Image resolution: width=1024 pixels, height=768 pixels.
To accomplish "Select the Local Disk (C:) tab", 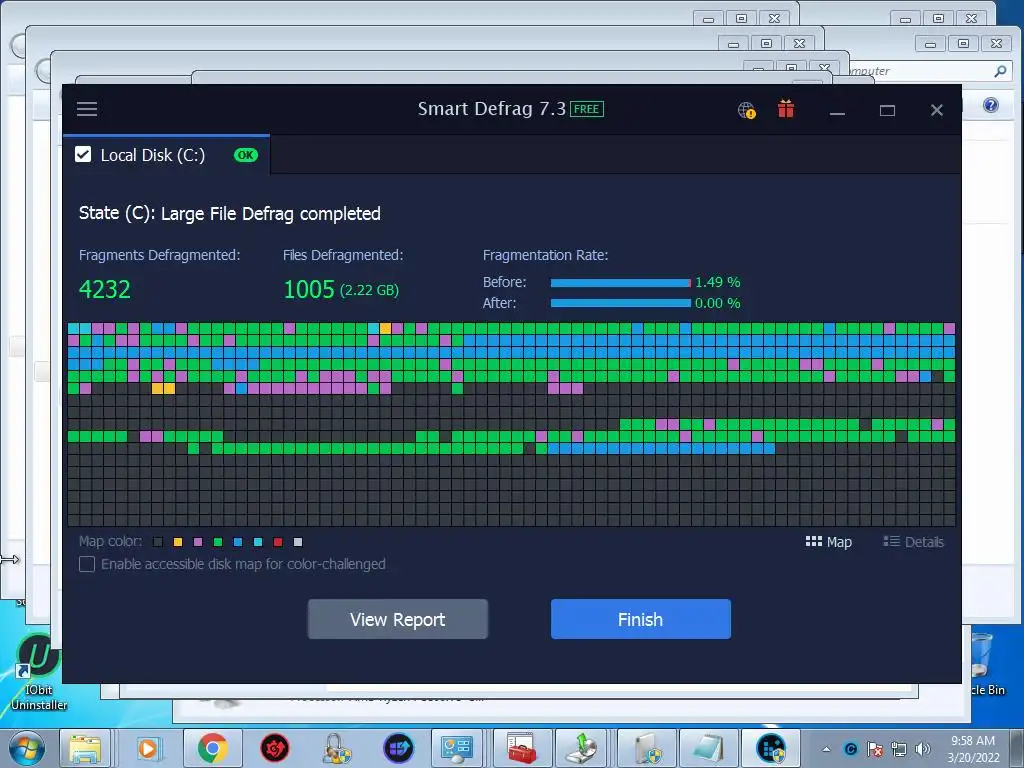I will (x=167, y=155).
